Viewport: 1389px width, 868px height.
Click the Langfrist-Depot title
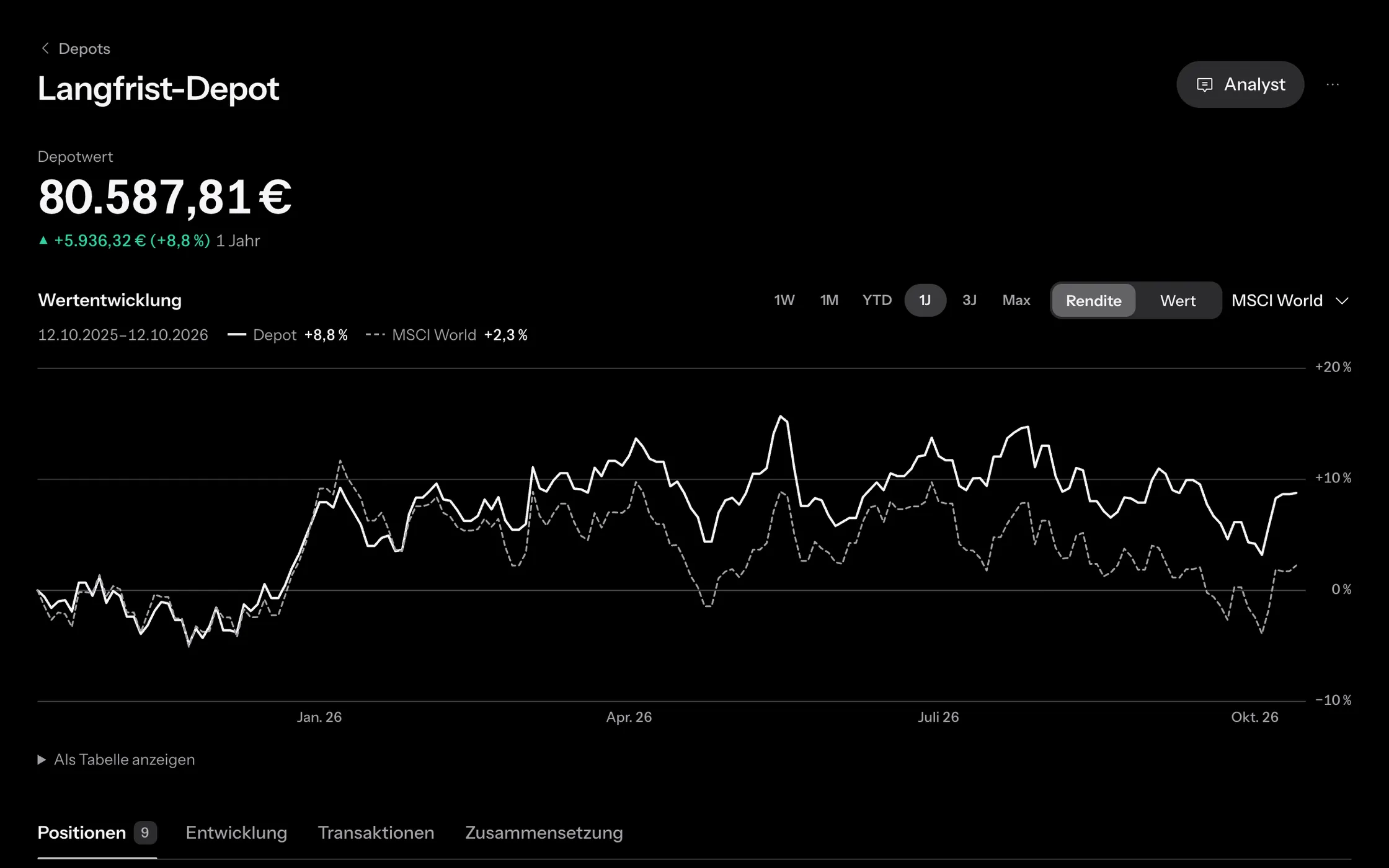coord(158,88)
